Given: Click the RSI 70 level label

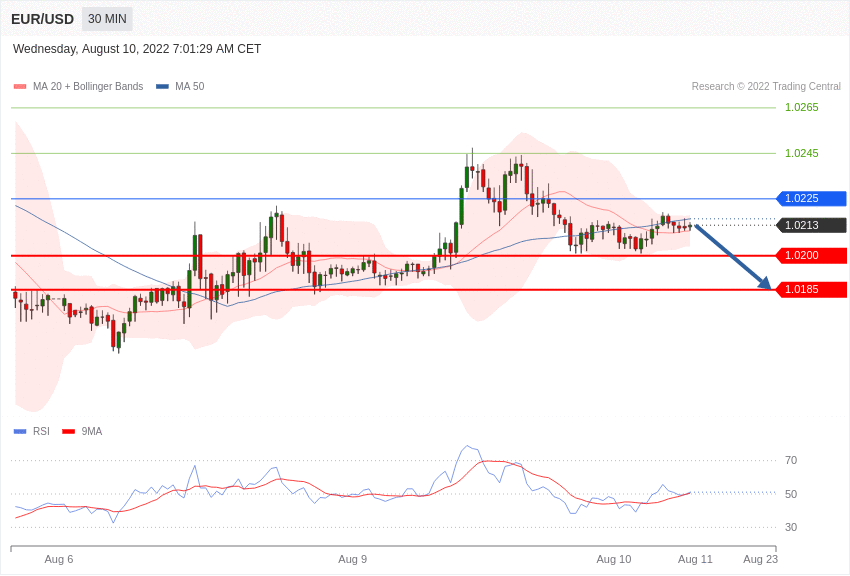Looking at the screenshot, I should tap(791, 461).
